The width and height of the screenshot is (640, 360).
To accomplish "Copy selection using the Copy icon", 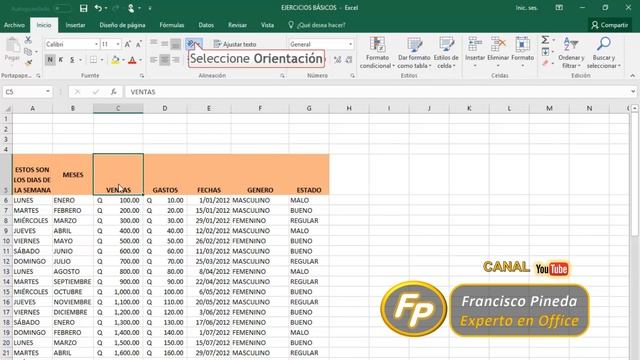I will (x=28, y=52).
